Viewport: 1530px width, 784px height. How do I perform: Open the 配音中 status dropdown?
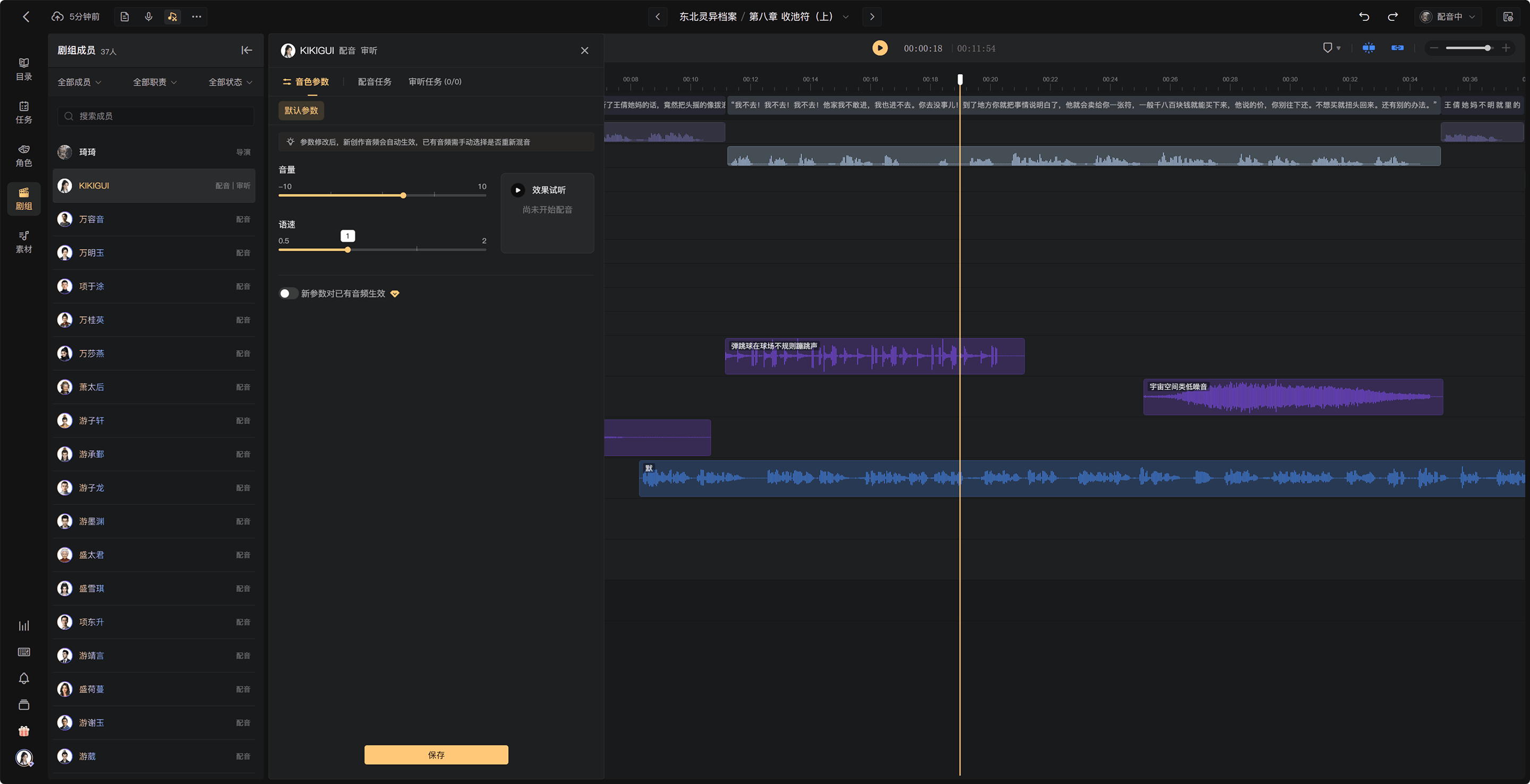click(x=1448, y=16)
